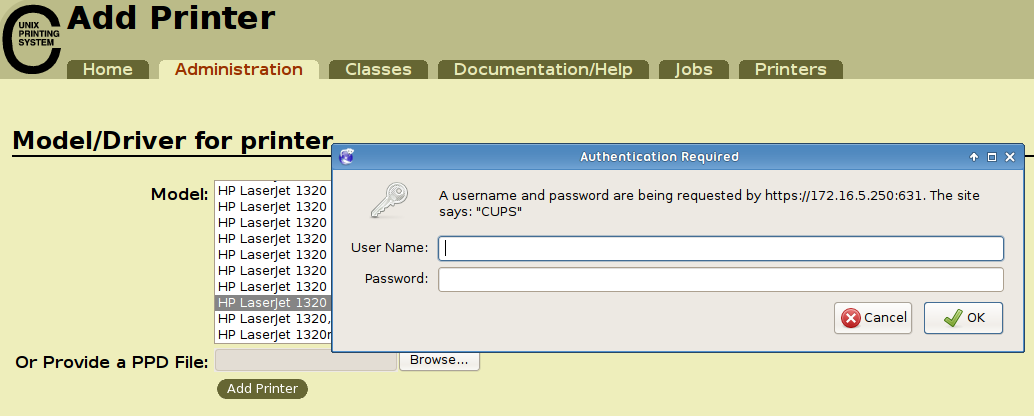Click the Add Printer button
The width and height of the screenshot is (1034, 416).
[262, 388]
